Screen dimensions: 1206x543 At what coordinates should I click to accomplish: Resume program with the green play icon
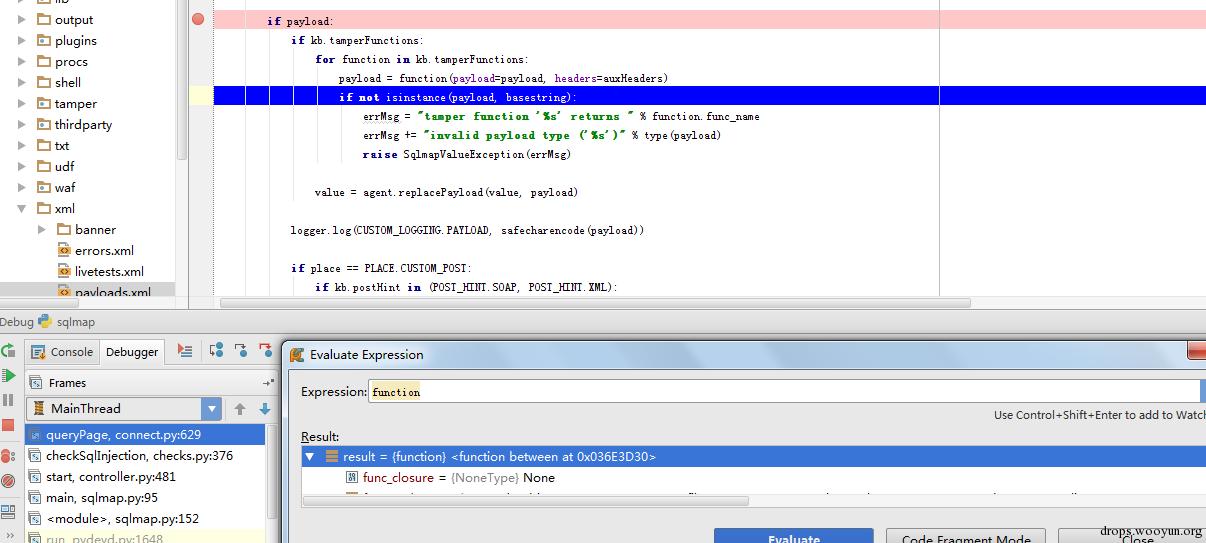click(8, 376)
